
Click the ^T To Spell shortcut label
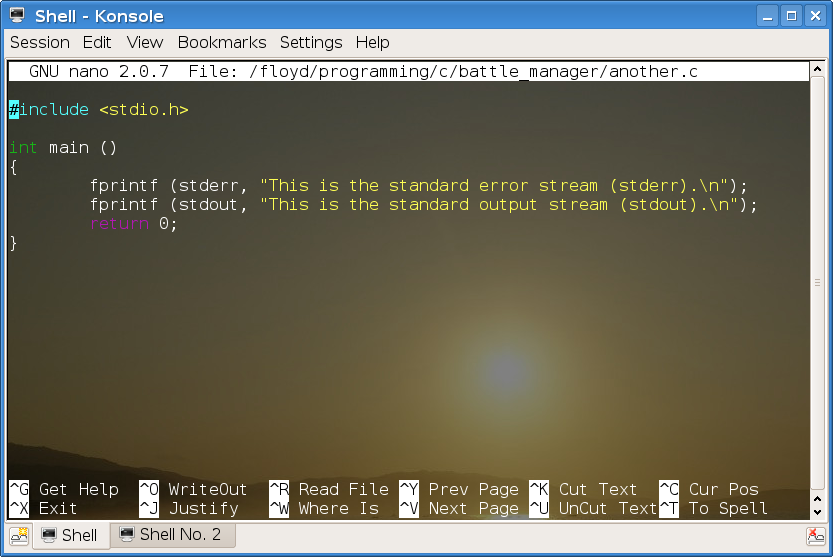point(713,509)
